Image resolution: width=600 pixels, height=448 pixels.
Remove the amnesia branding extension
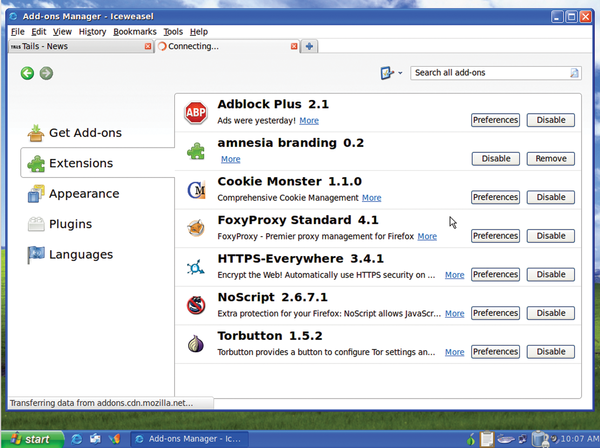tap(550, 159)
